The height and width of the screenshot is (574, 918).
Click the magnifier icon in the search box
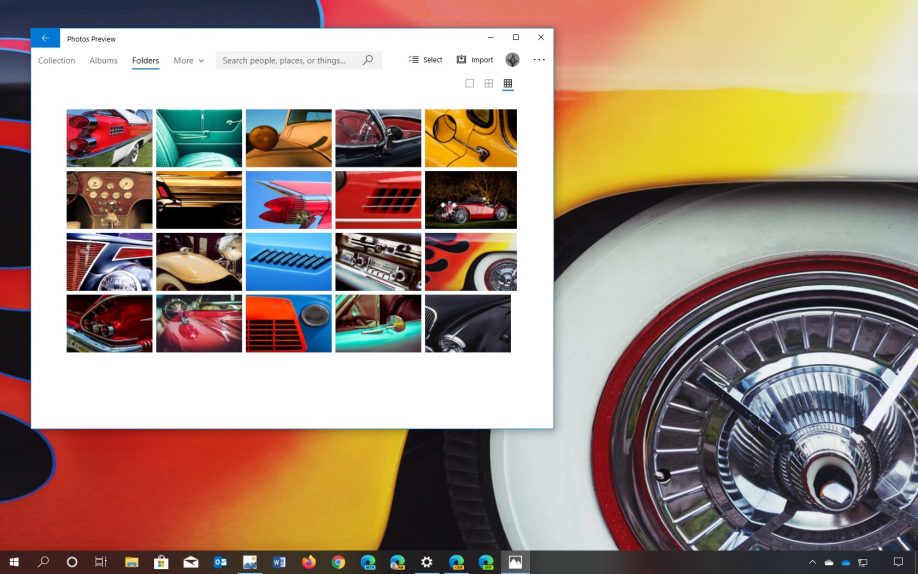[x=368, y=60]
